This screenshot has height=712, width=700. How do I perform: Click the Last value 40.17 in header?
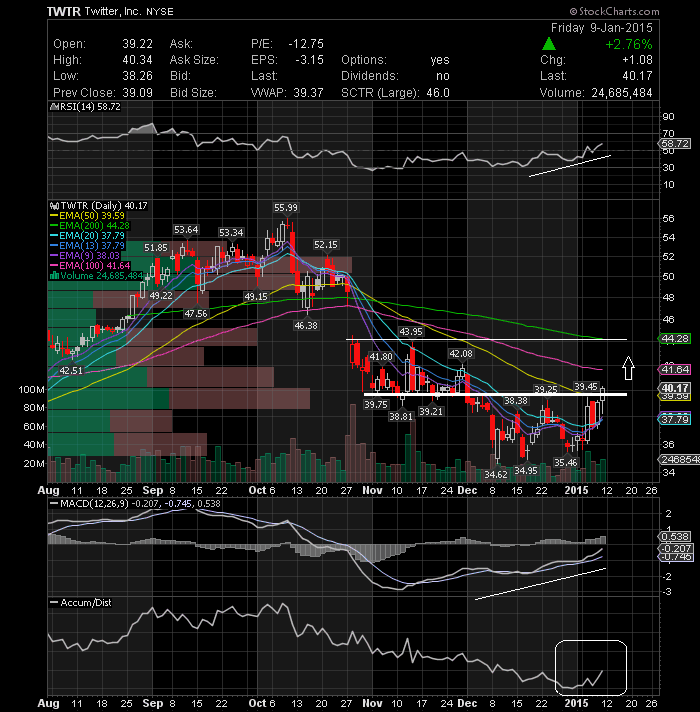coord(637,76)
